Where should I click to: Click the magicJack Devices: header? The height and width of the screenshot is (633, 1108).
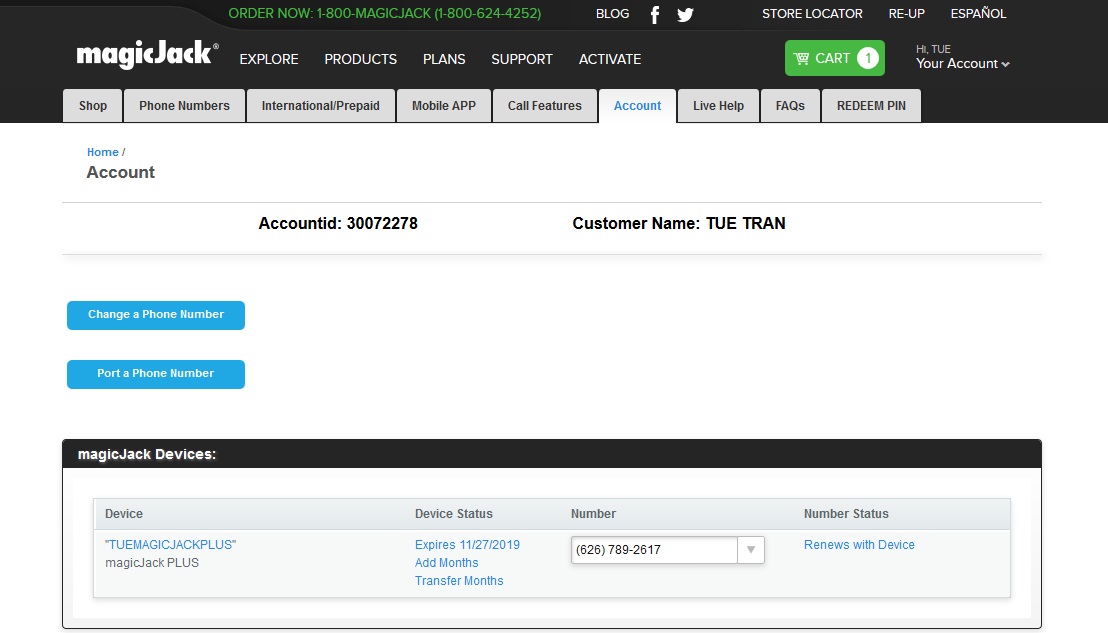(147, 454)
